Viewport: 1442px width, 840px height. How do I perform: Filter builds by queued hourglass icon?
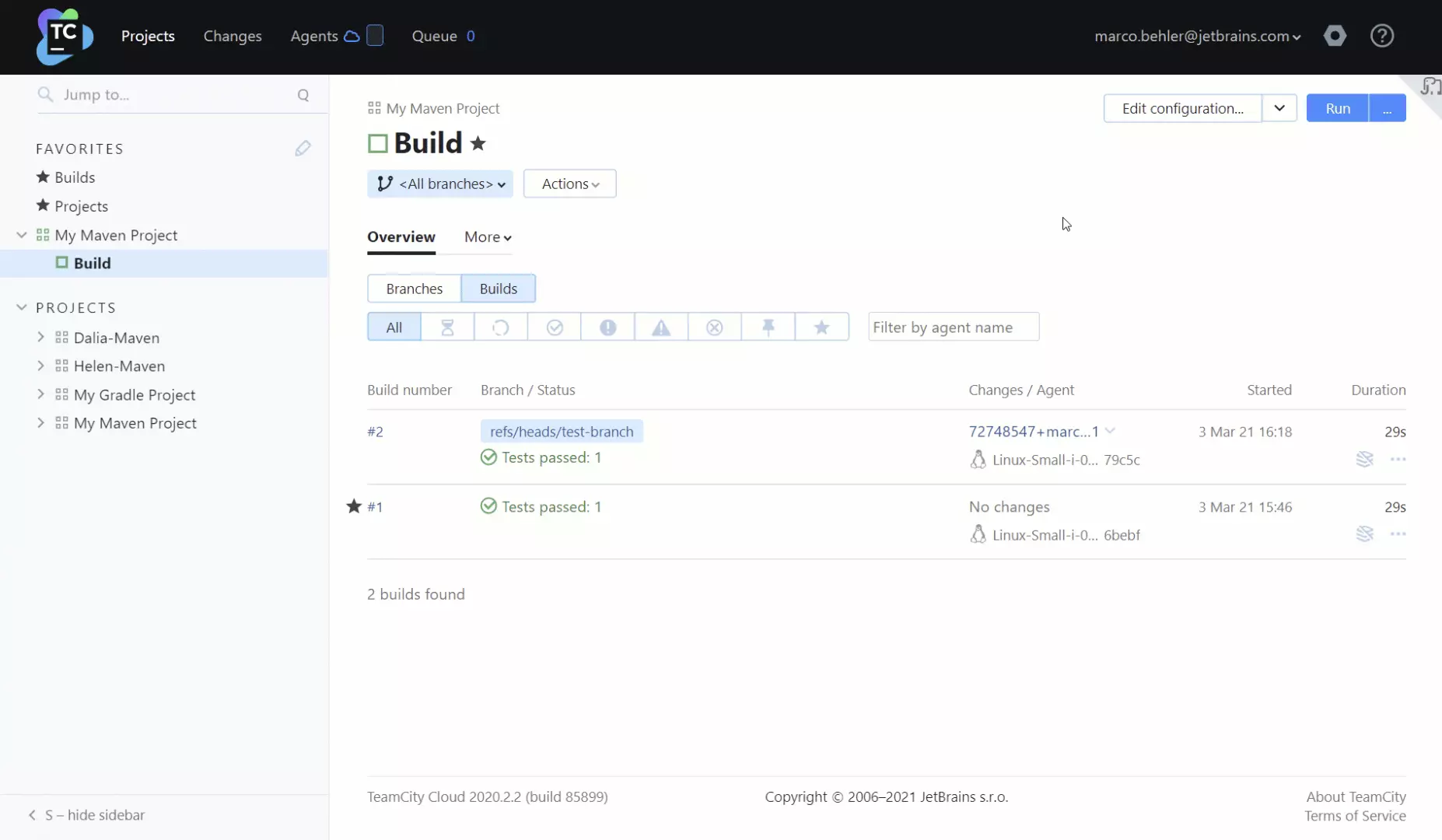tap(447, 327)
